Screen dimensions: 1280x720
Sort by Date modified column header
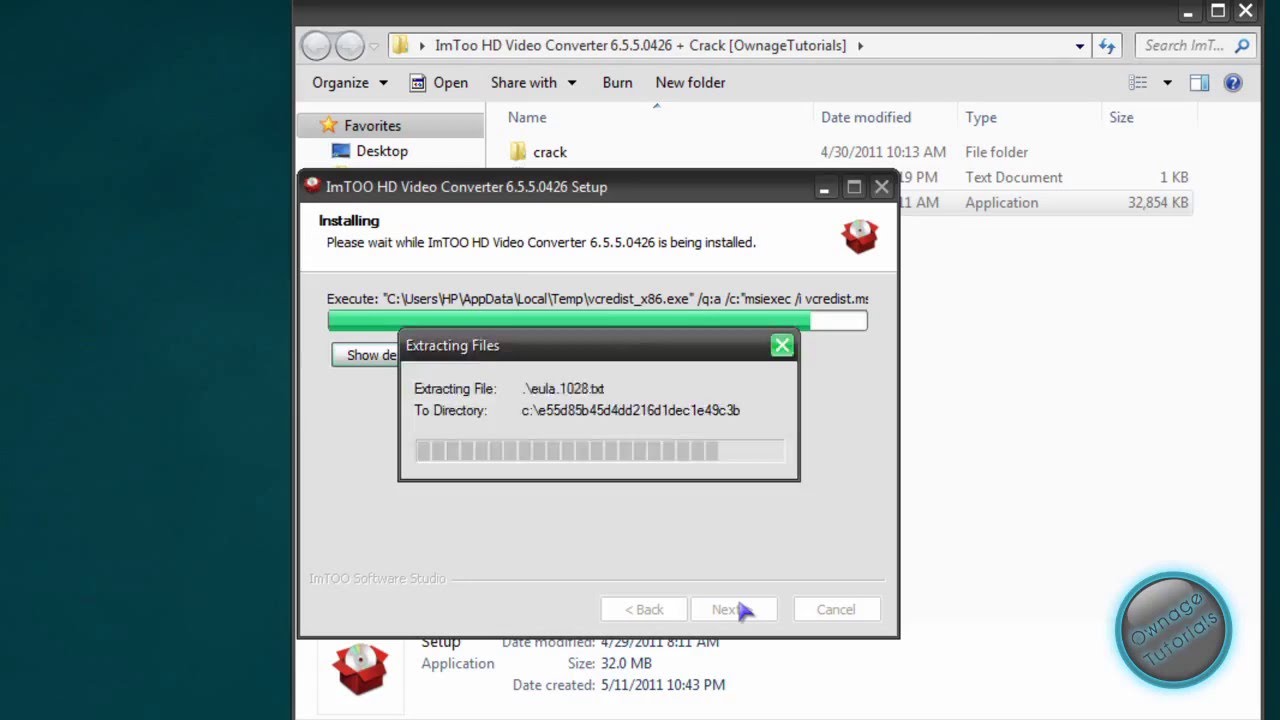click(866, 117)
